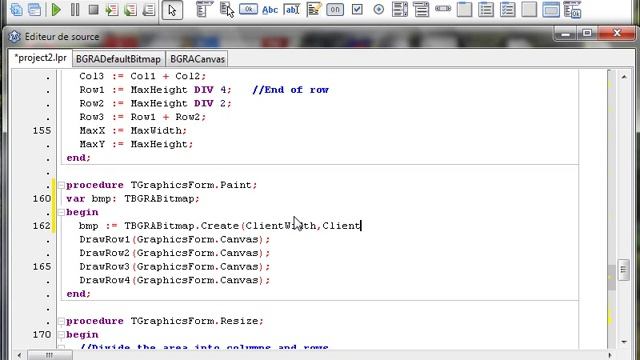This screenshot has height=360, width=640.
Task: Switch to the *project2.lpr tab
Action: 40,58
